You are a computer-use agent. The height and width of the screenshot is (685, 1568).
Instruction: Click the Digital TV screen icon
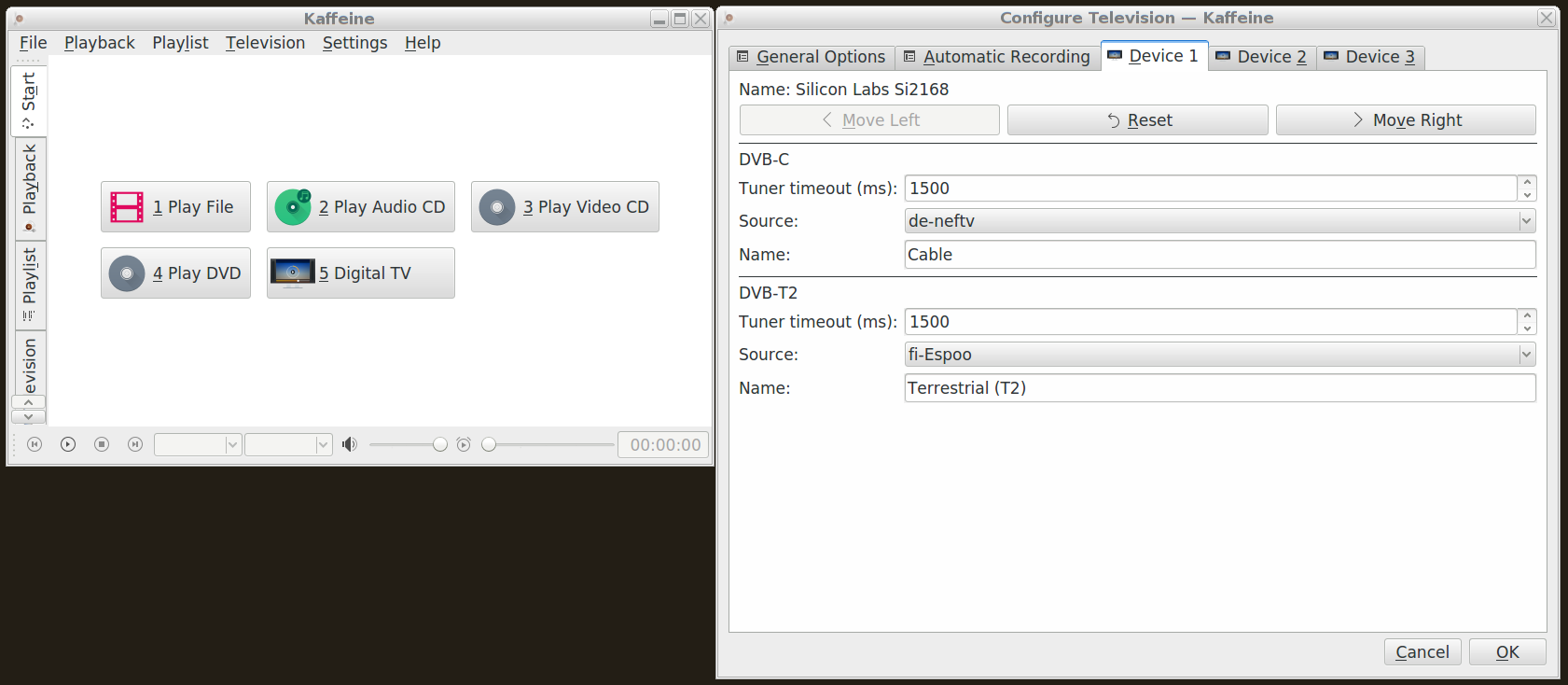tap(293, 273)
